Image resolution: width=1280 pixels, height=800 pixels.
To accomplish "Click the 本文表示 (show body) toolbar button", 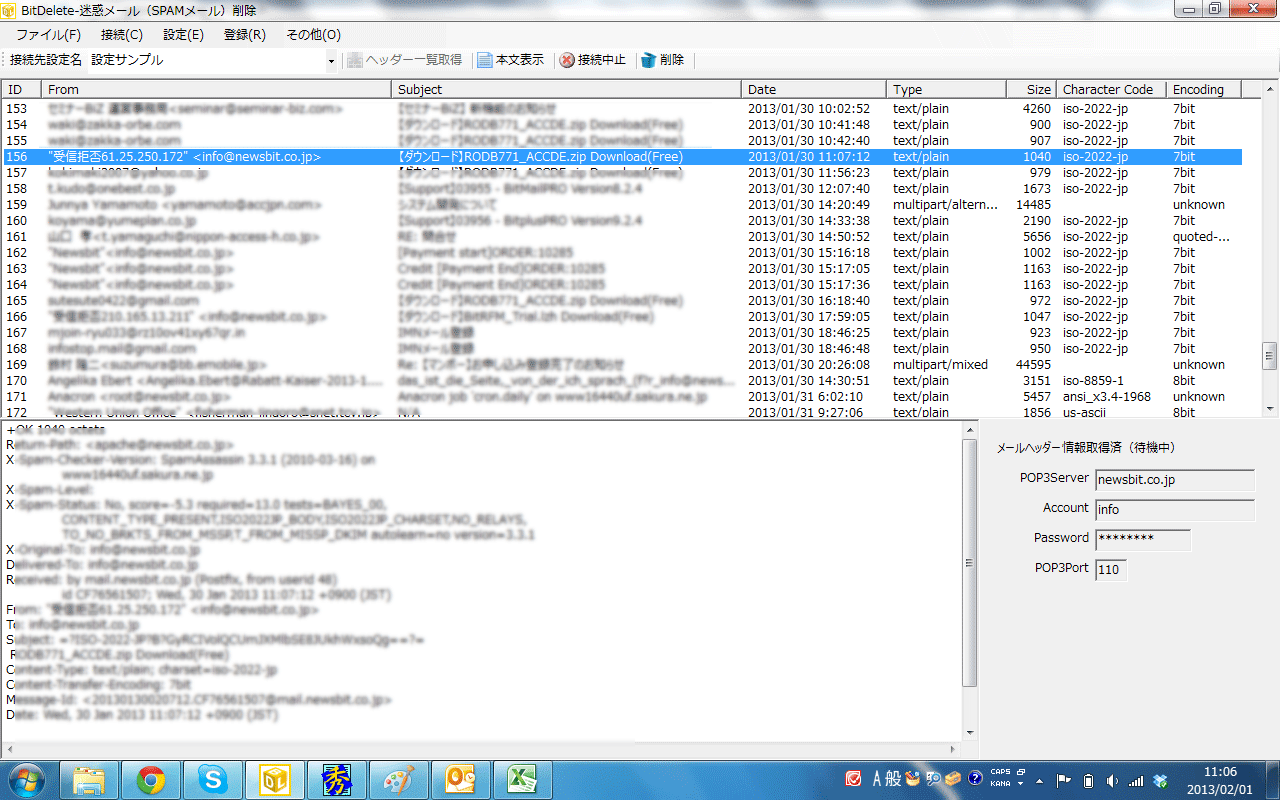I will [x=511, y=60].
